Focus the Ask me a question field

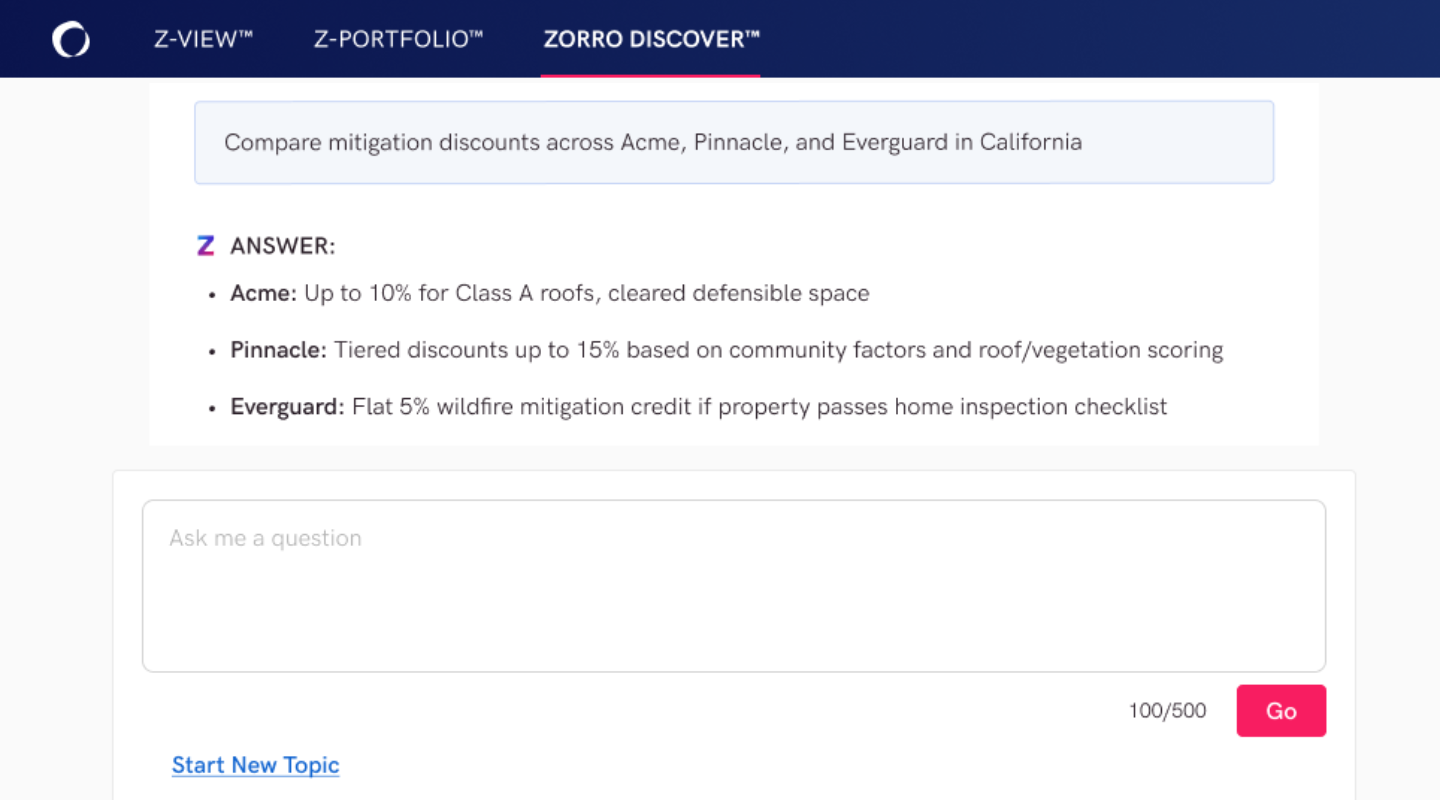click(x=734, y=586)
